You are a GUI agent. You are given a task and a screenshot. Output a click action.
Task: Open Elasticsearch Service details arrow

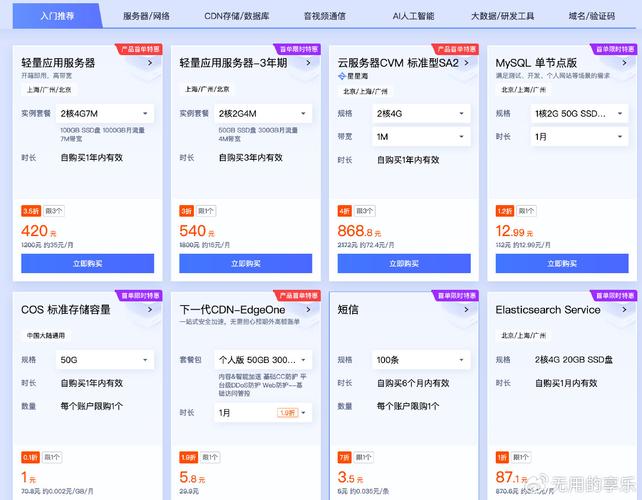coord(624,310)
